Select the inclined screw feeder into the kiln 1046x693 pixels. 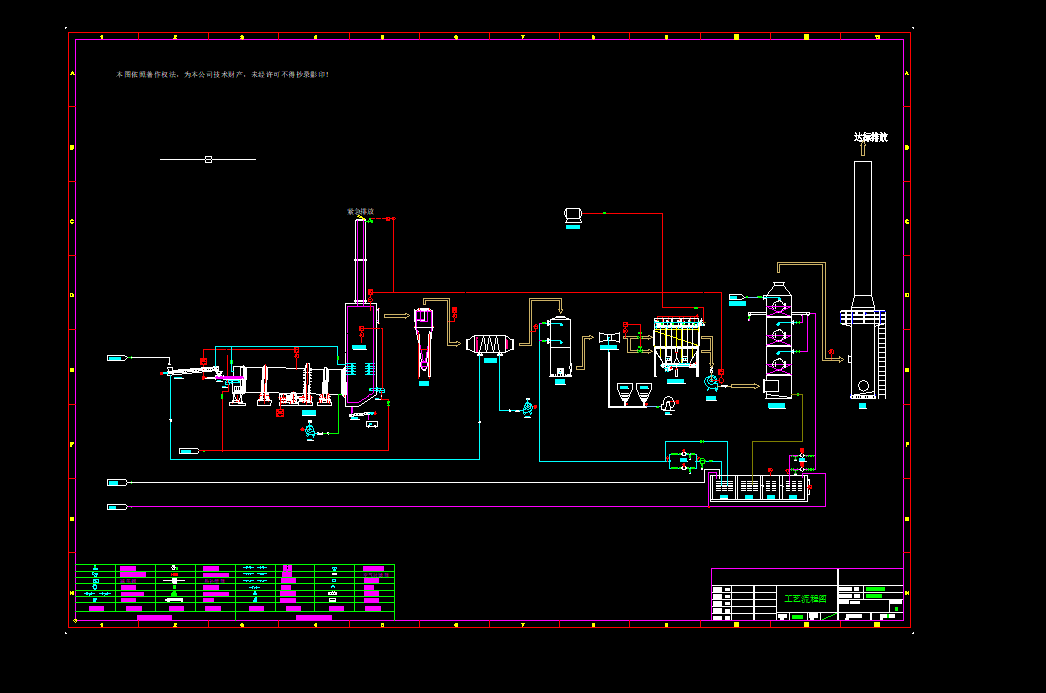(193, 371)
